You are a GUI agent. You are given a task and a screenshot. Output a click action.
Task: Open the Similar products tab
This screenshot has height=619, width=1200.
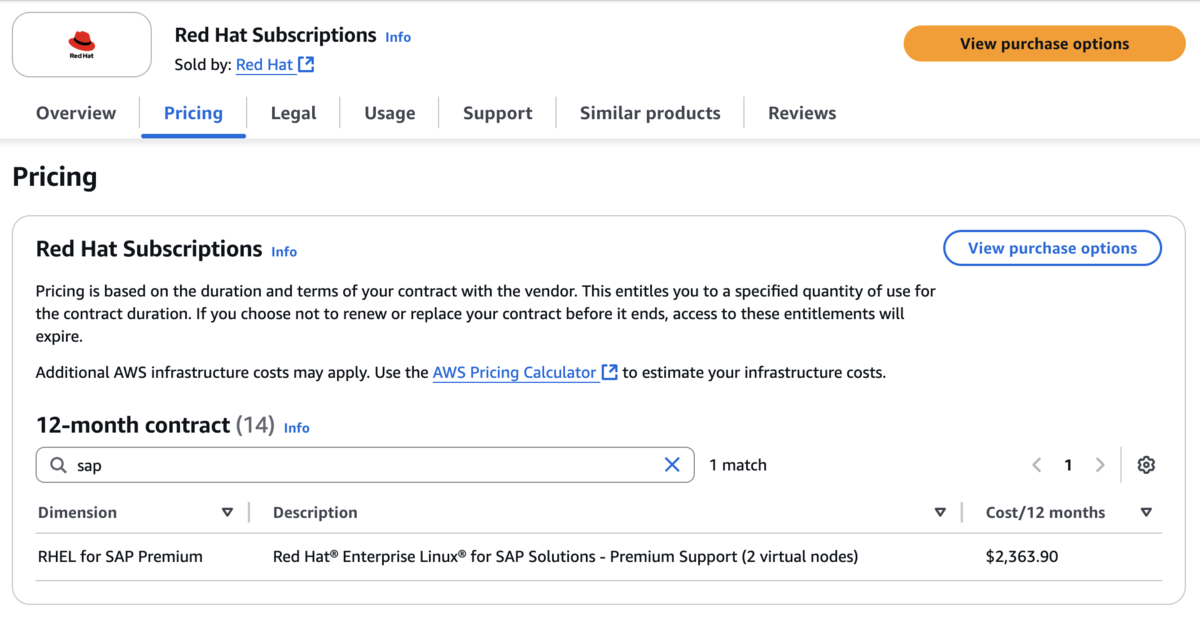click(650, 113)
